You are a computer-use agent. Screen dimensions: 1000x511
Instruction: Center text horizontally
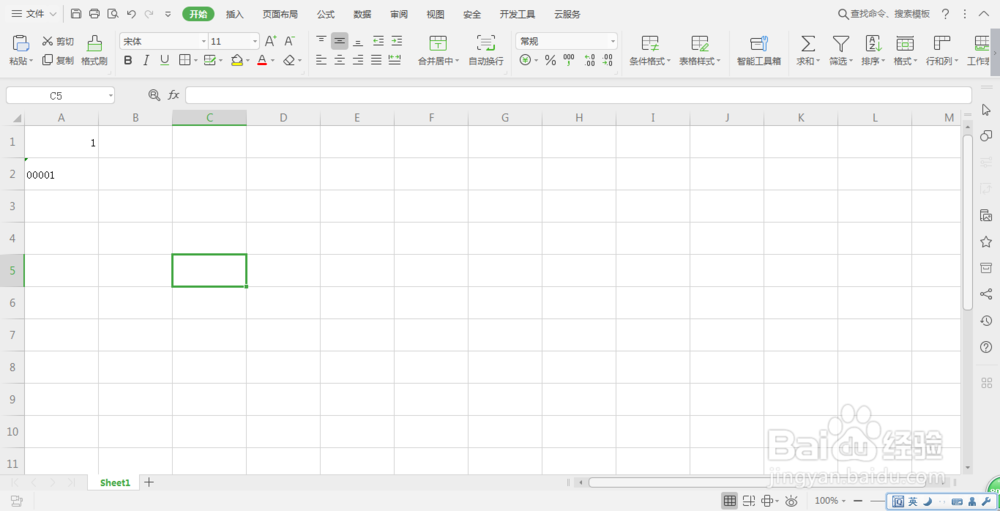[x=340, y=60]
